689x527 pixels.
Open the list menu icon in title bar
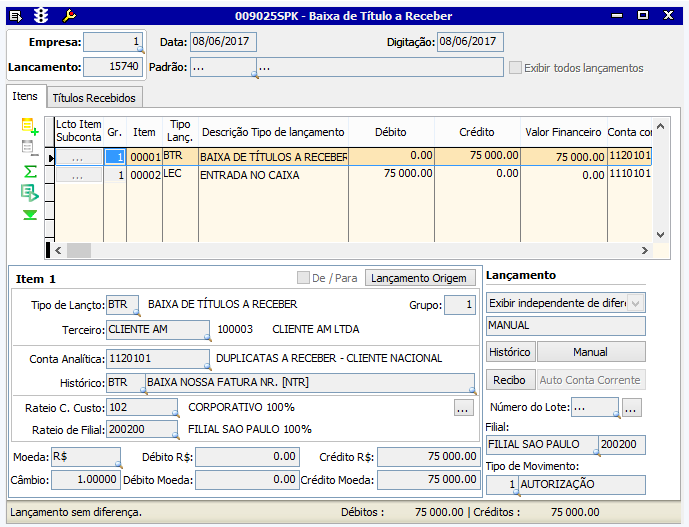point(15,16)
